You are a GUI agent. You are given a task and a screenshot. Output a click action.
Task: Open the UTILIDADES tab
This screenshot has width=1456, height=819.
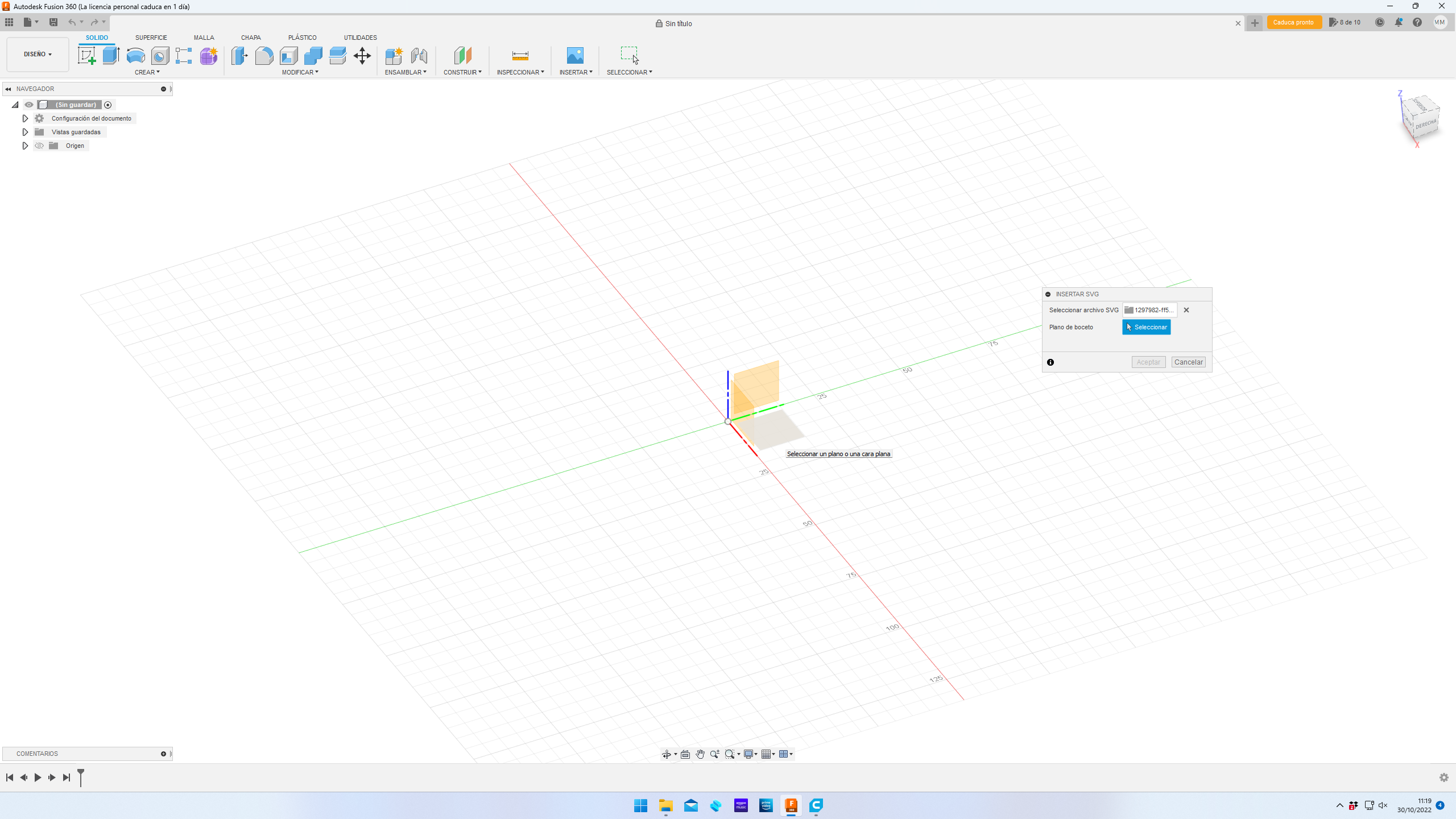[360, 38]
